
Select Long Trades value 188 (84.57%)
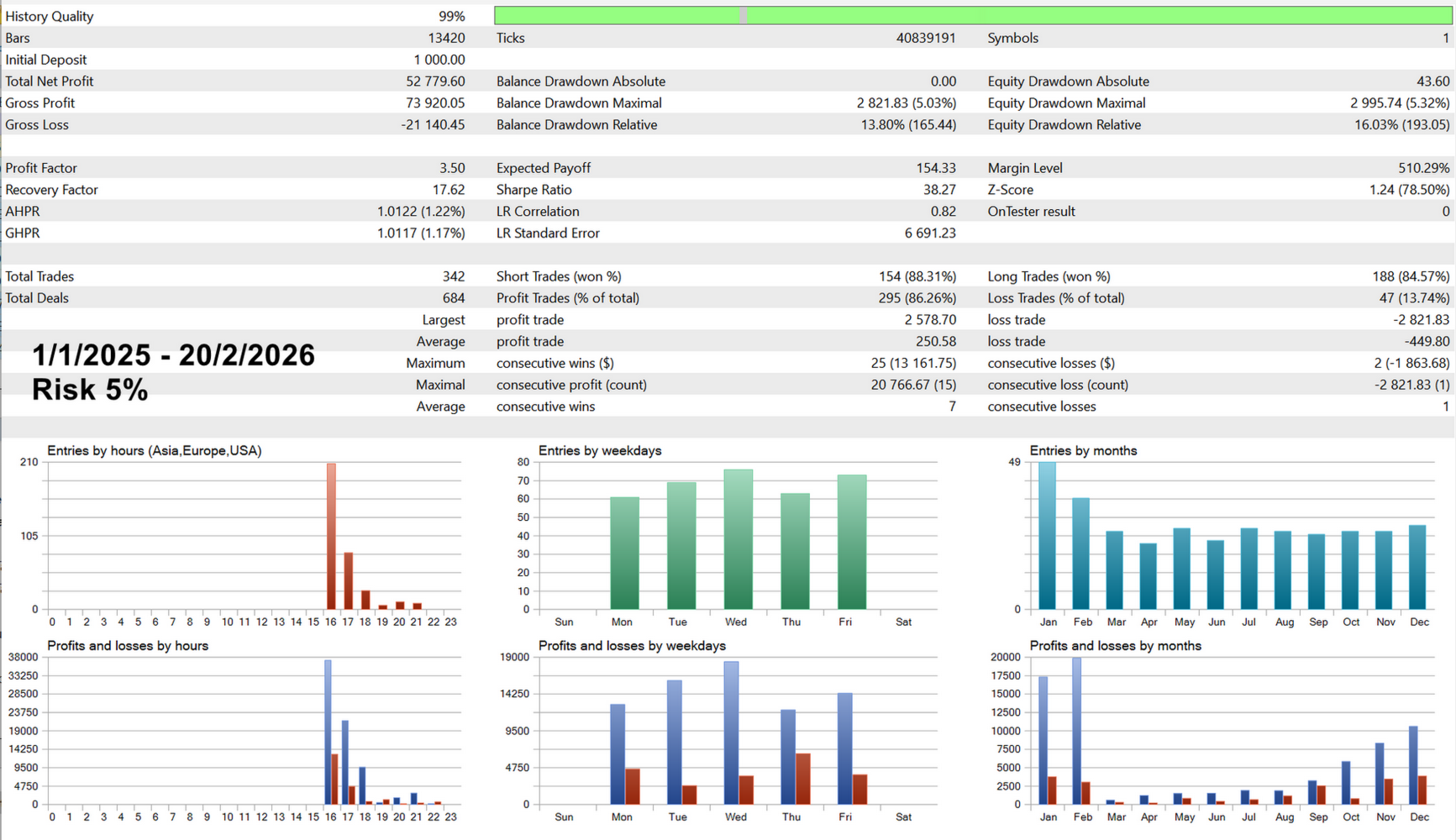coord(1411,276)
